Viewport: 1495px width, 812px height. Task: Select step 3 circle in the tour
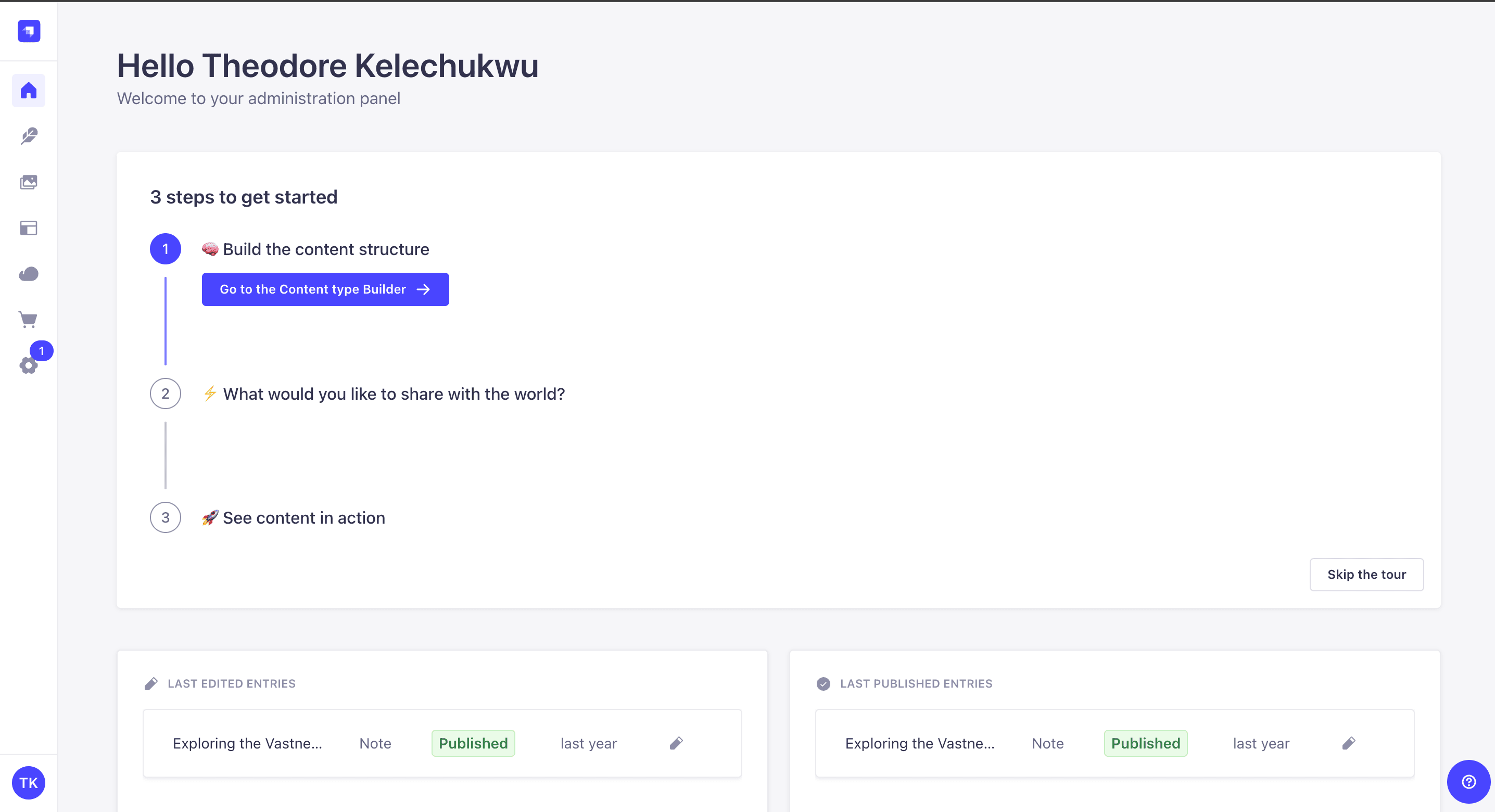pos(166,517)
